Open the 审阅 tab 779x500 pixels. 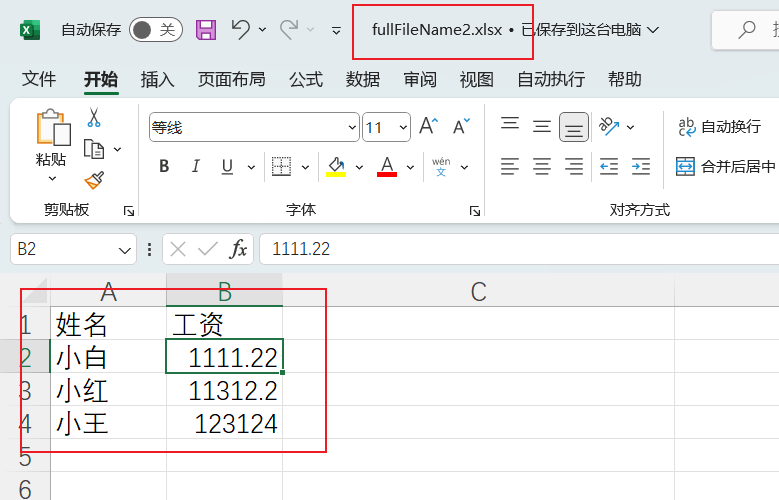(420, 79)
